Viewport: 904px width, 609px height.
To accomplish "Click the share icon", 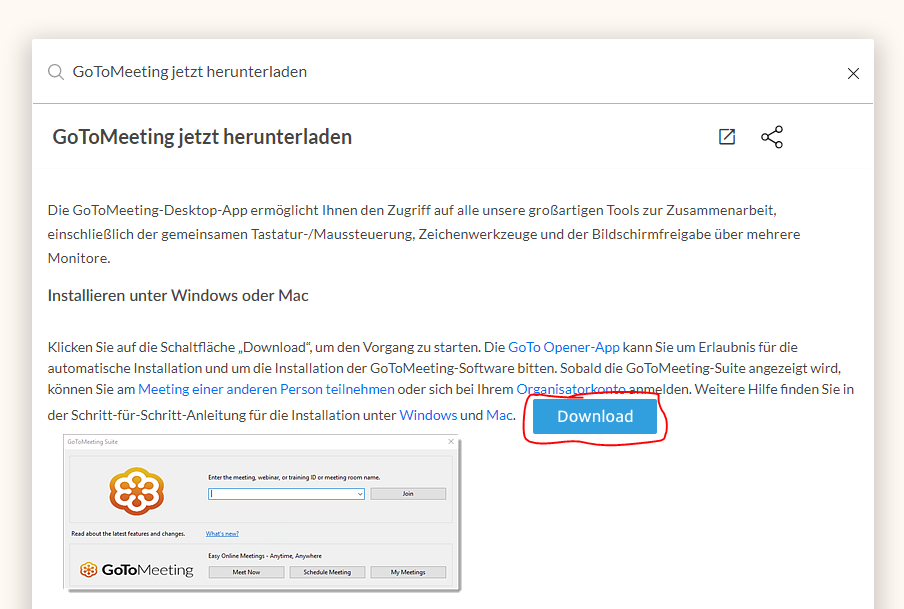I will click(772, 137).
